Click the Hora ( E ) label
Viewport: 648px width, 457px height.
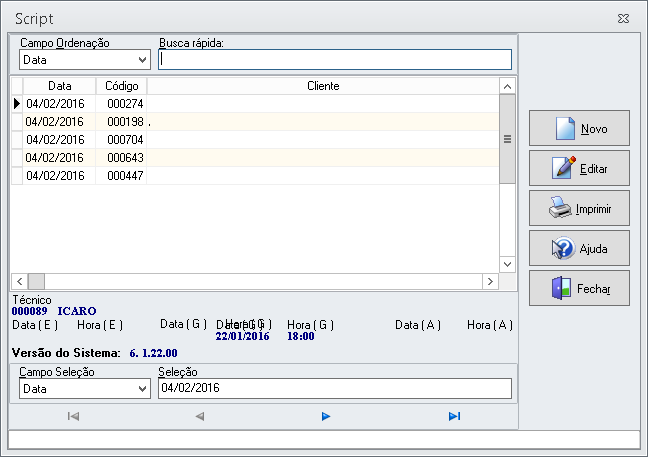pyautogui.click(x=100, y=325)
